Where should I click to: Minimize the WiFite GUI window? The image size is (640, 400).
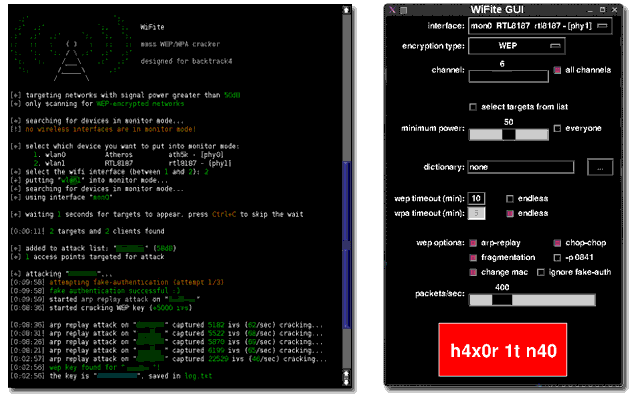590,10
